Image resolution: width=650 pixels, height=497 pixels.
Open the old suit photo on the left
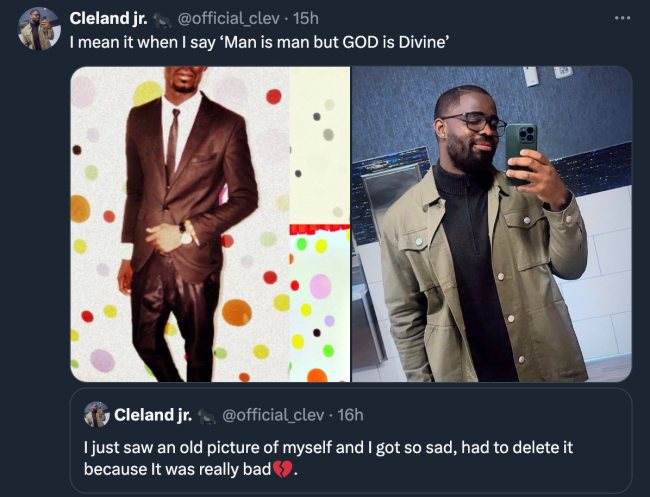210,224
